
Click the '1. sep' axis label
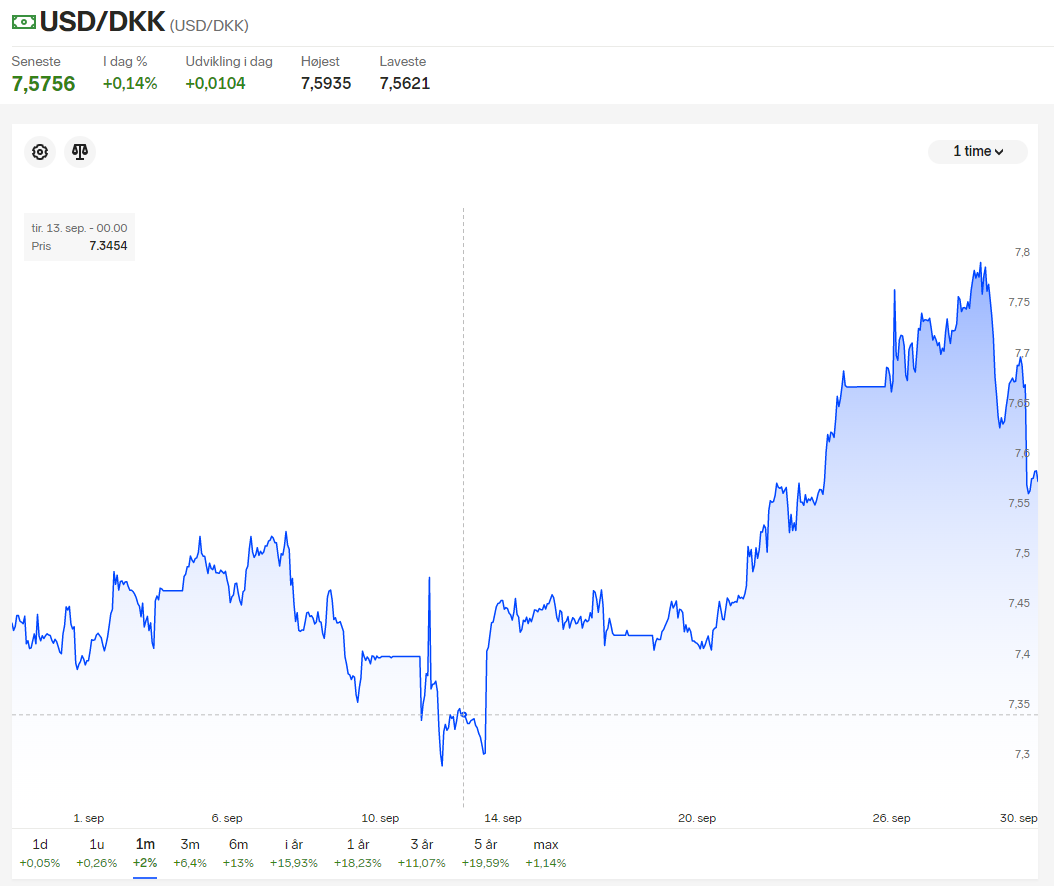pyautogui.click(x=89, y=818)
